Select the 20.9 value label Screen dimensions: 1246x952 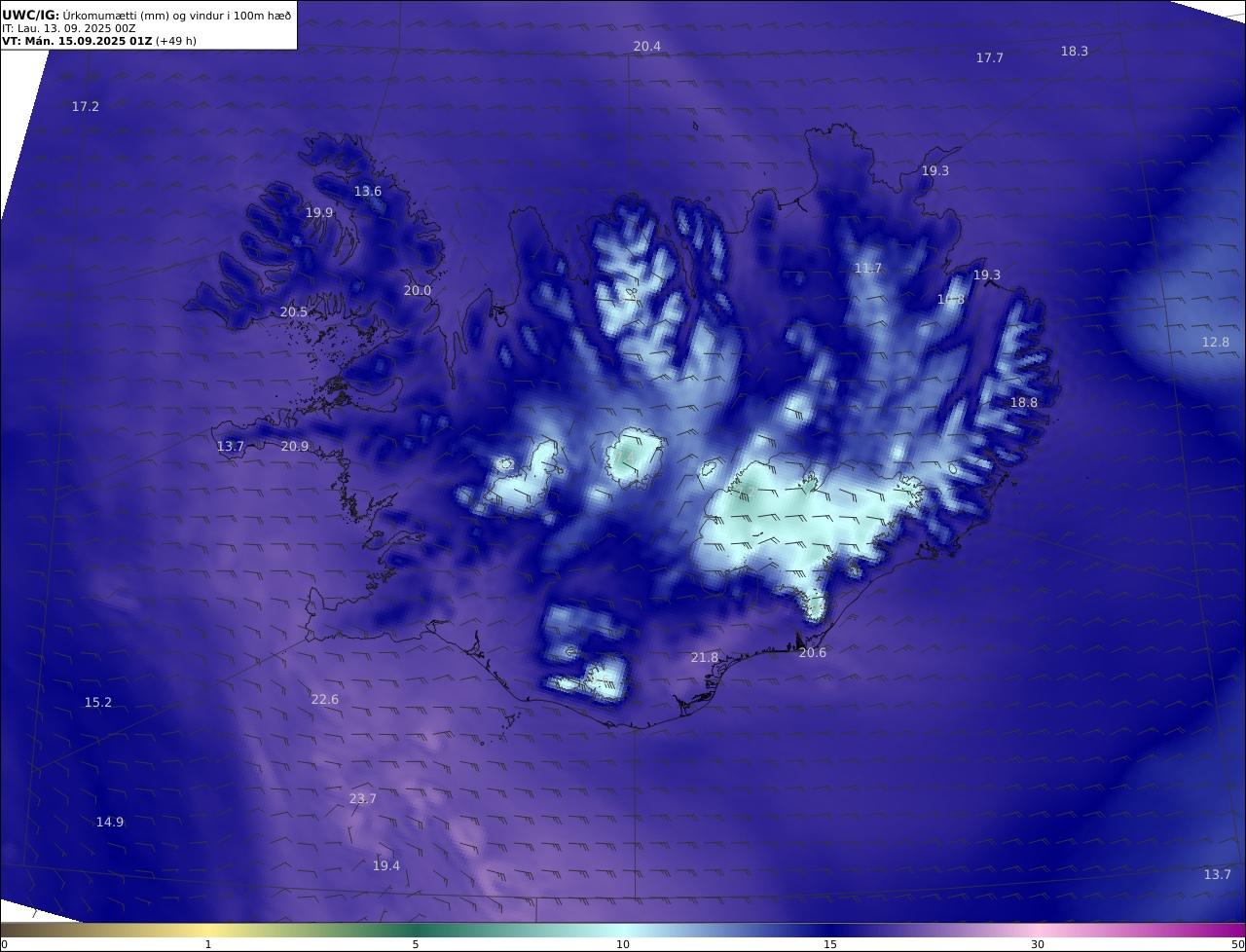[295, 447]
